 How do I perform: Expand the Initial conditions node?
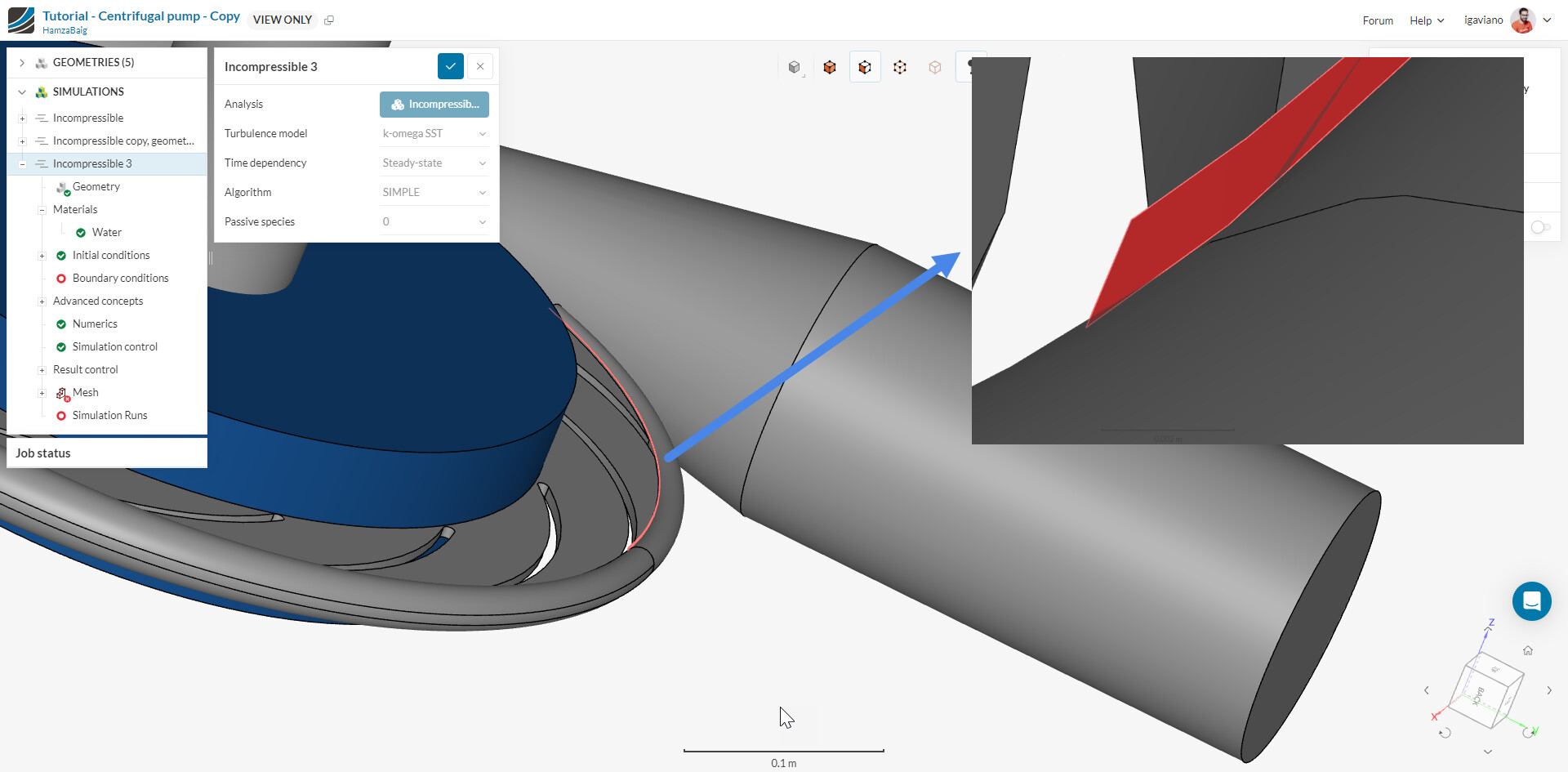[x=42, y=256]
